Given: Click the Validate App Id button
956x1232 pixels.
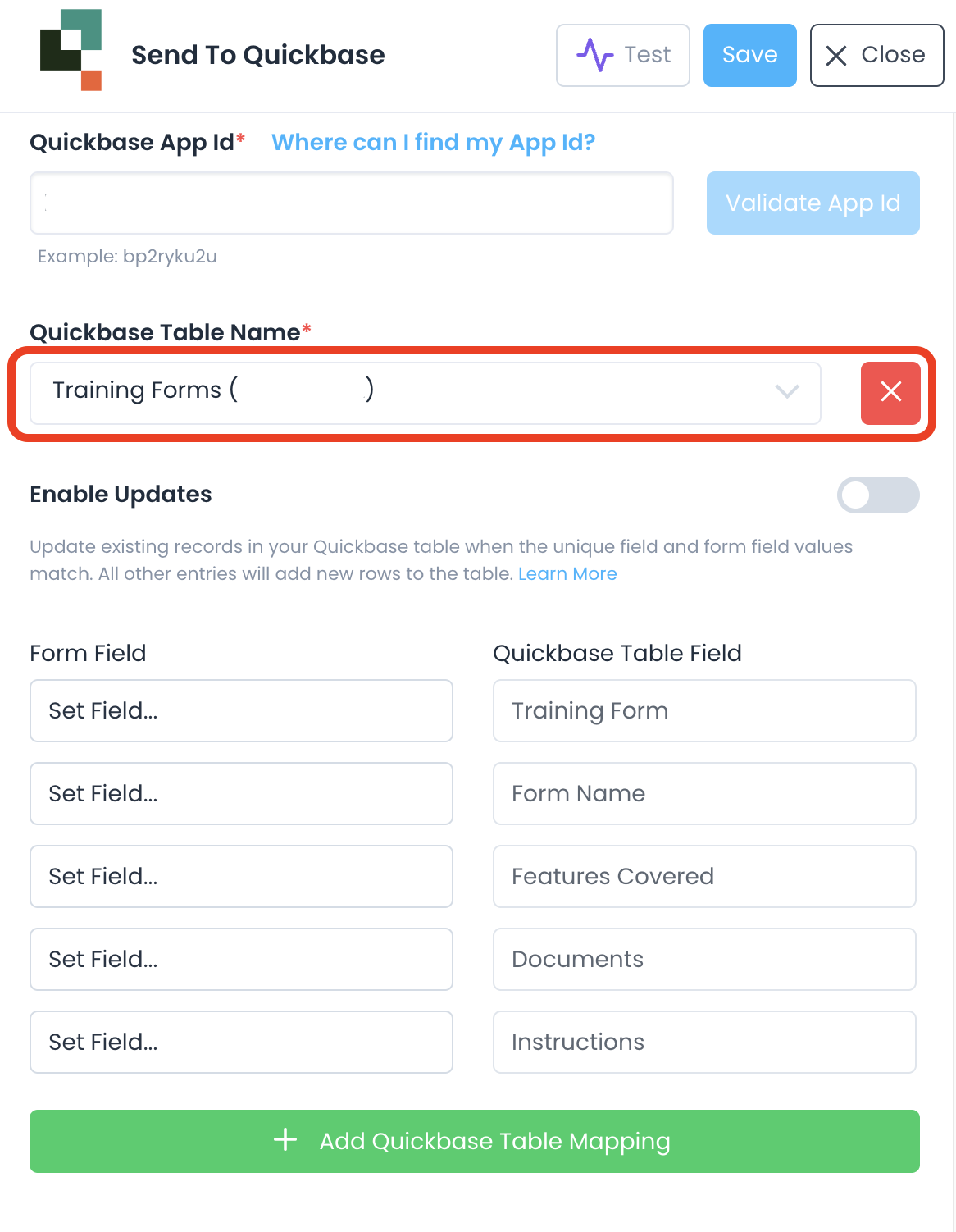Looking at the screenshot, I should click(813, 203).
